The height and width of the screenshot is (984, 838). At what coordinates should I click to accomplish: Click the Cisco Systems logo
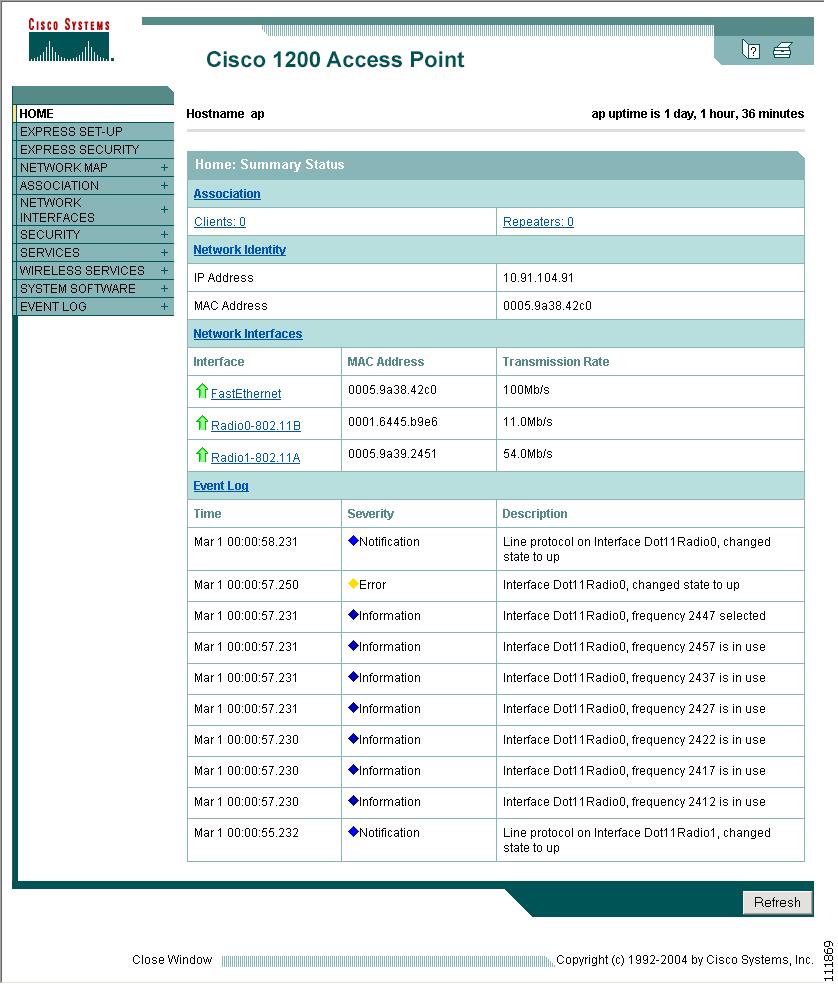point(70,40)
